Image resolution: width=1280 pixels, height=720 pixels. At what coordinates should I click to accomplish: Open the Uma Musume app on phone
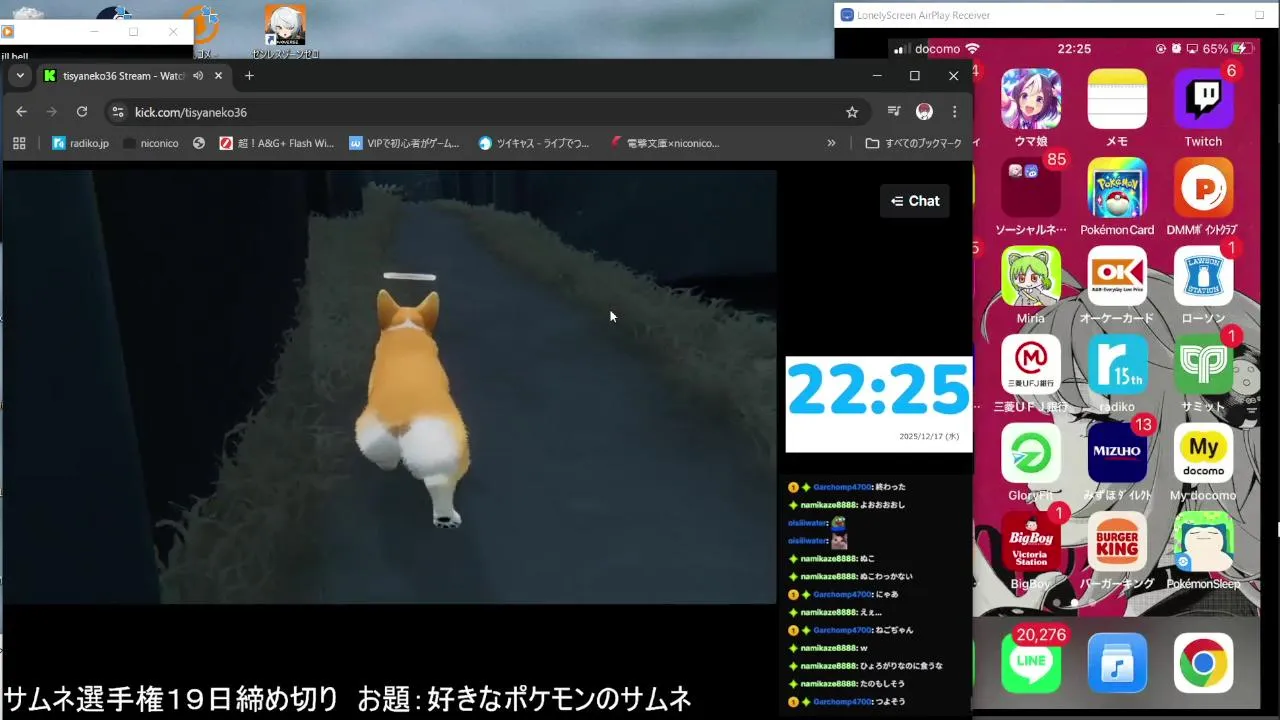(x=1031, y=98)
